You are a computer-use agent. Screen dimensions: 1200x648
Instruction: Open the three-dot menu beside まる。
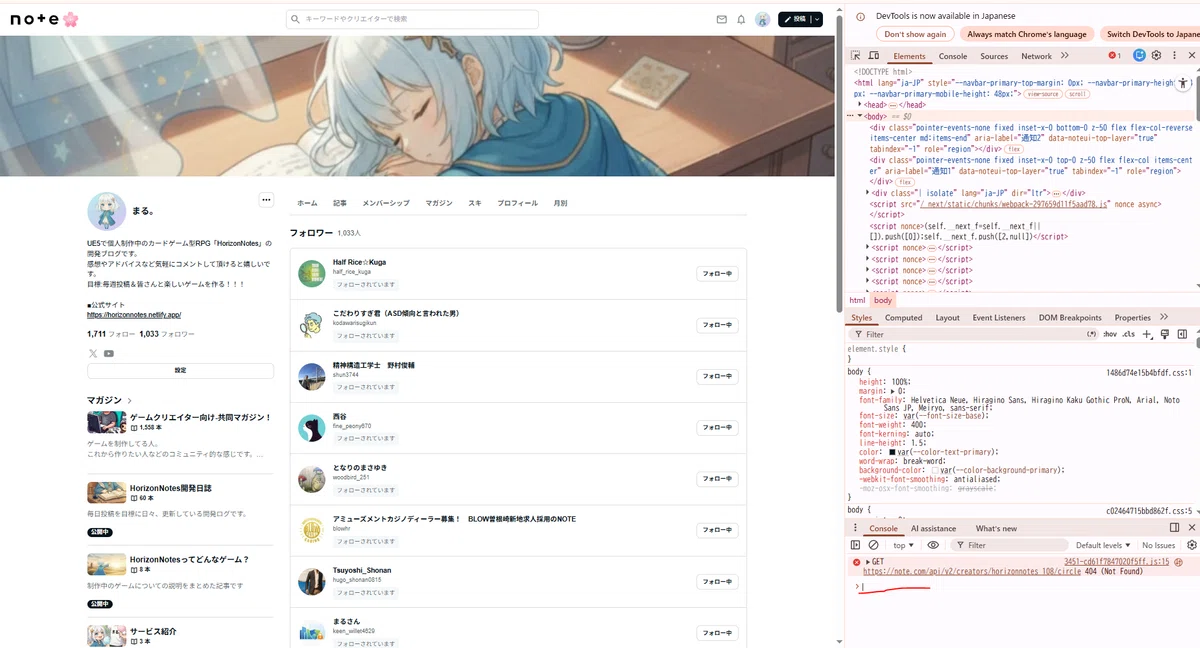pyautogui.click(x=266, y=199)
